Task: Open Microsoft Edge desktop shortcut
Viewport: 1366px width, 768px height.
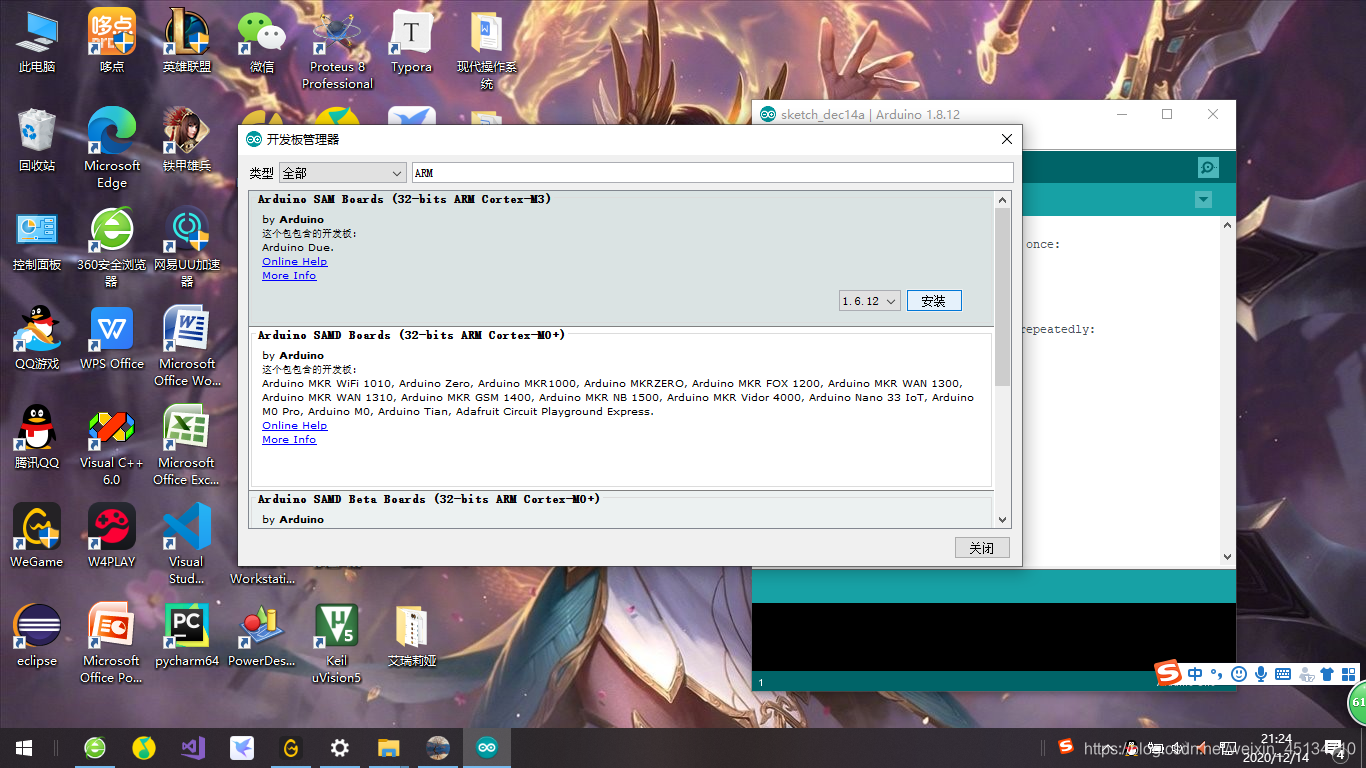Action: (x=112, y=149)
